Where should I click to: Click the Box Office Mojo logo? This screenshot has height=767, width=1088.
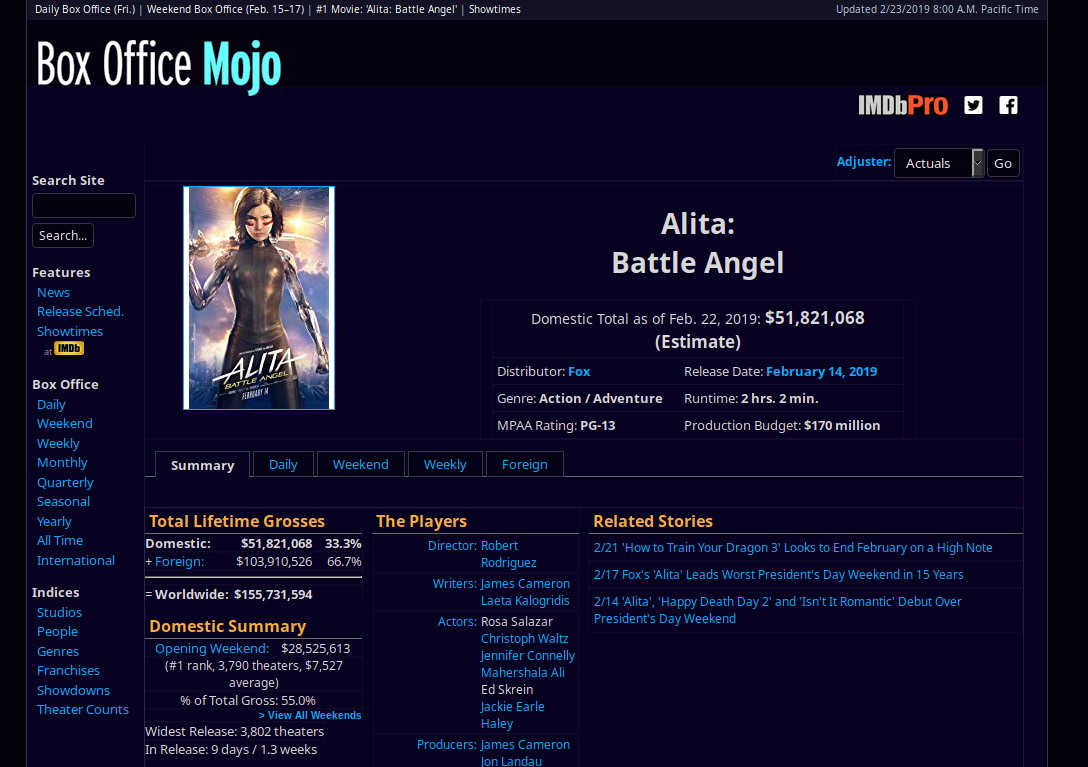(159, 65)
